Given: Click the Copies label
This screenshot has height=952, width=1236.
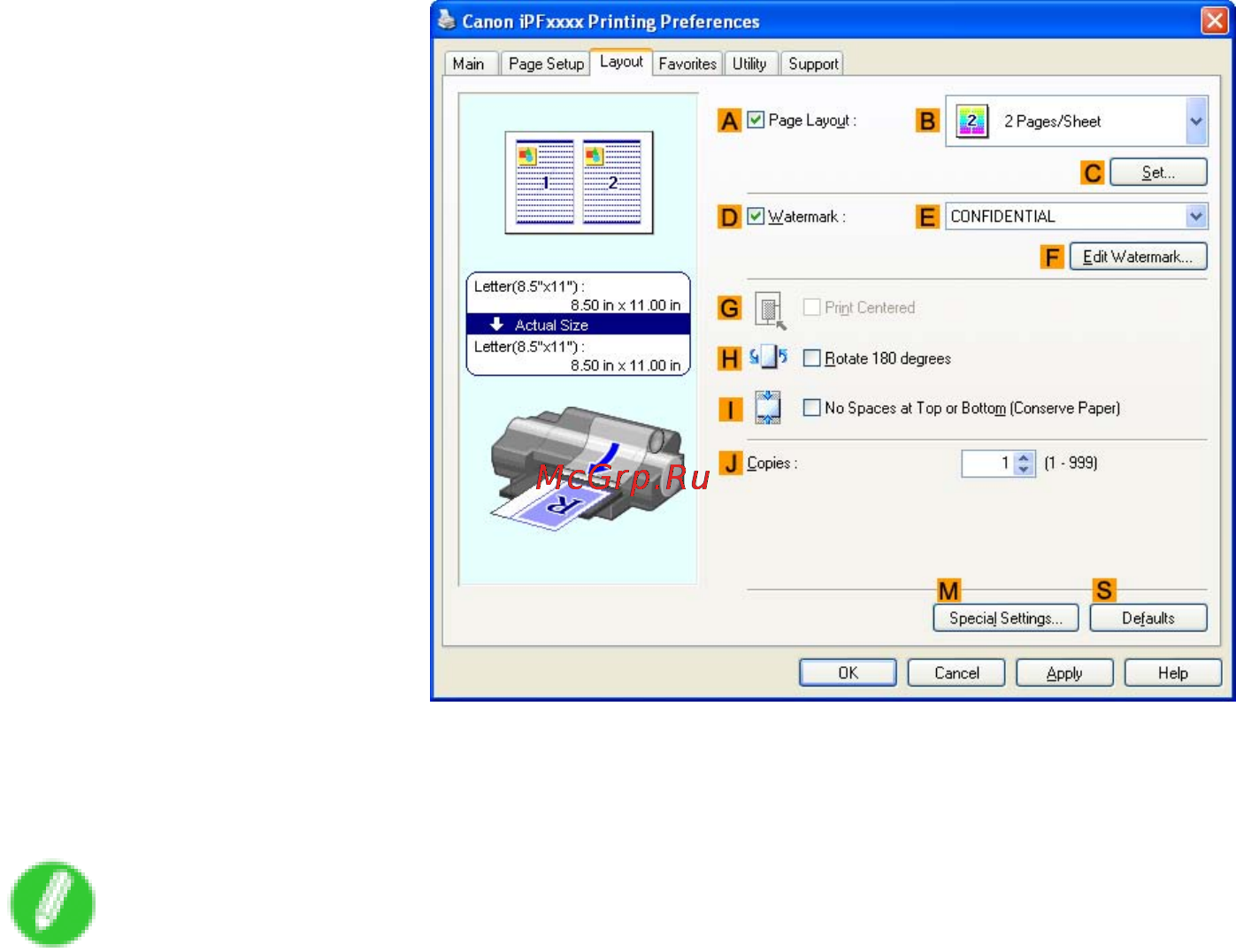Looking at the screenshot, I should coord(772,463).
